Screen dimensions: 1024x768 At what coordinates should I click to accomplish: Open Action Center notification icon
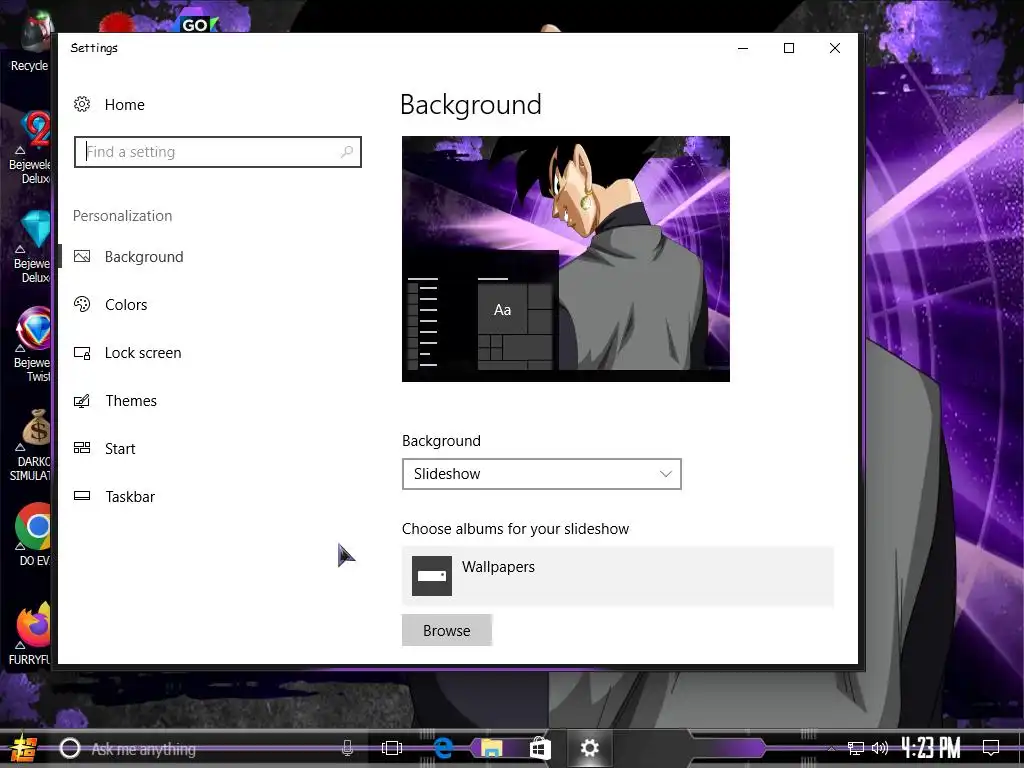click(x=991, y=748)
